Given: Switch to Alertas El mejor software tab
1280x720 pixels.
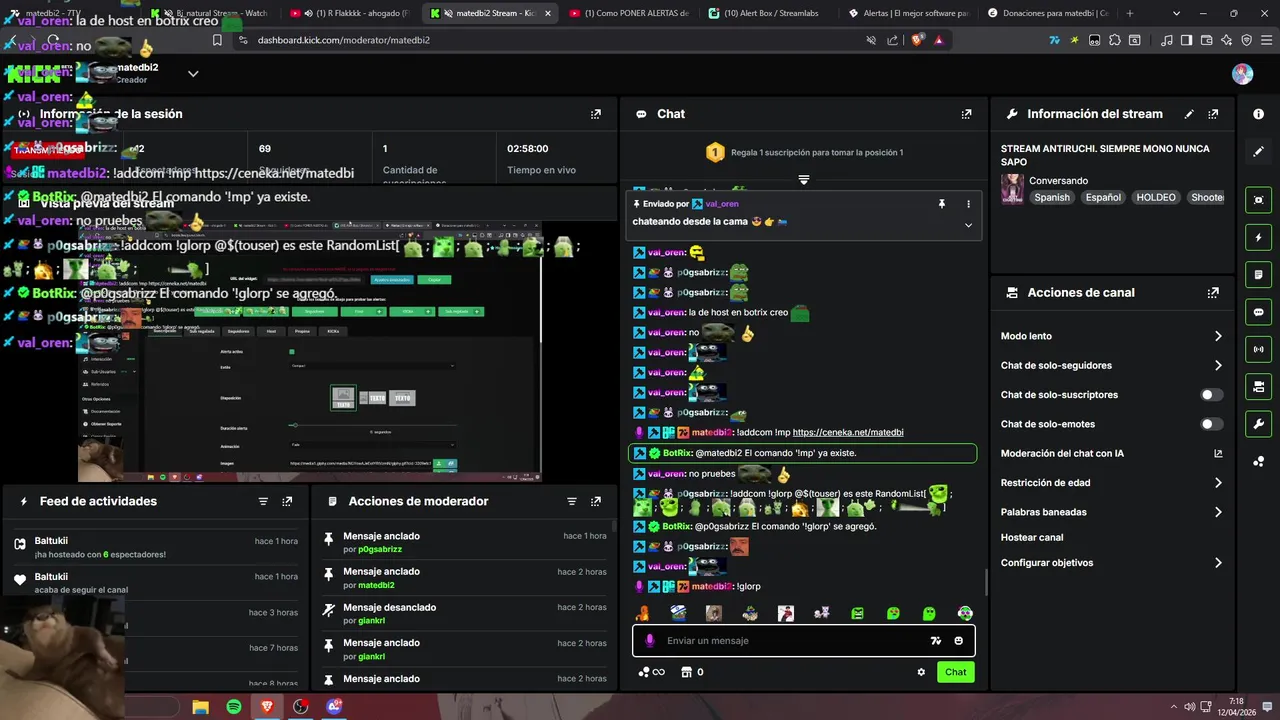Looking at the screenshot, I should click(908, 13).
